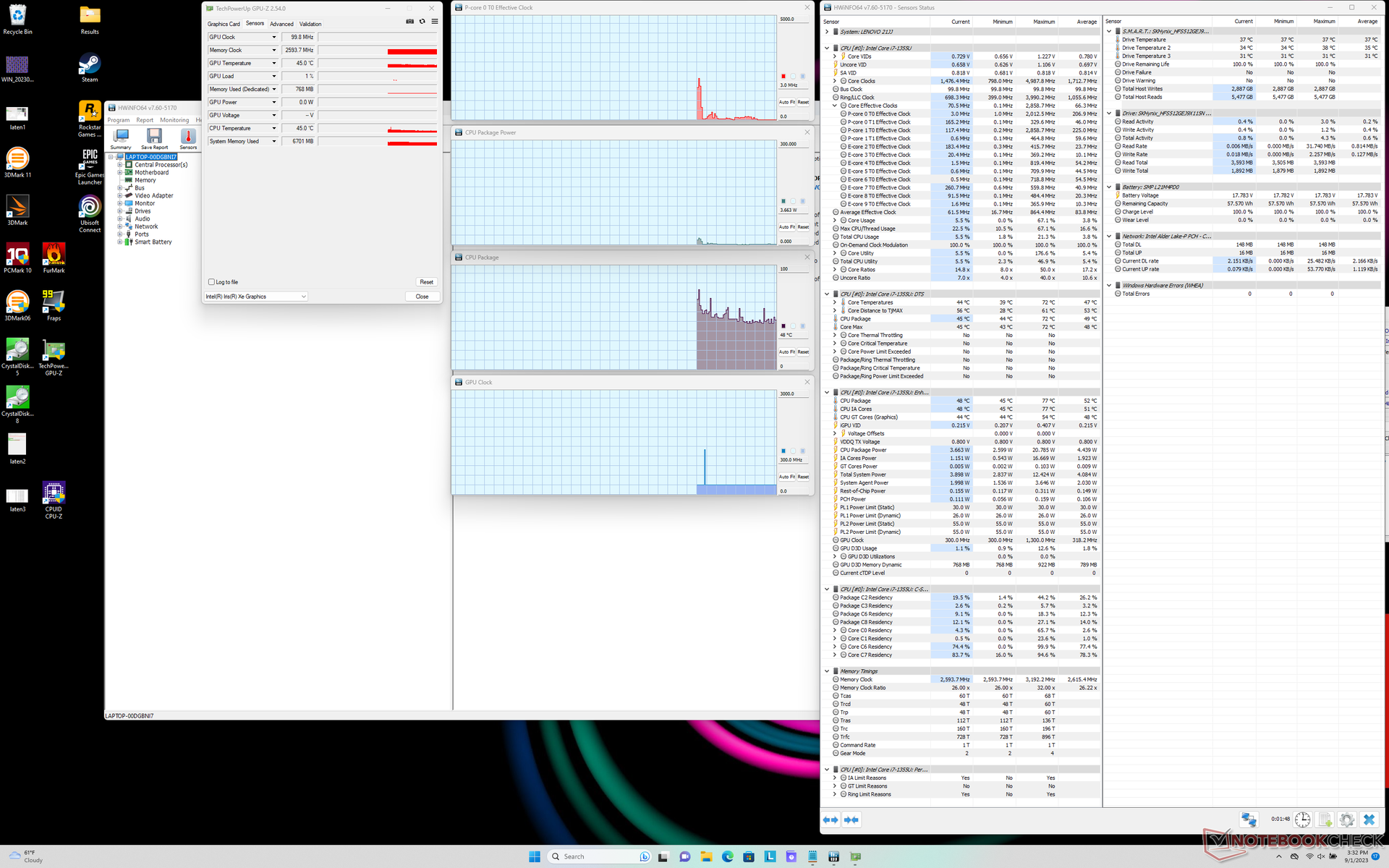
Task: Select red color square in P-core graph
Action: (783, 76)
